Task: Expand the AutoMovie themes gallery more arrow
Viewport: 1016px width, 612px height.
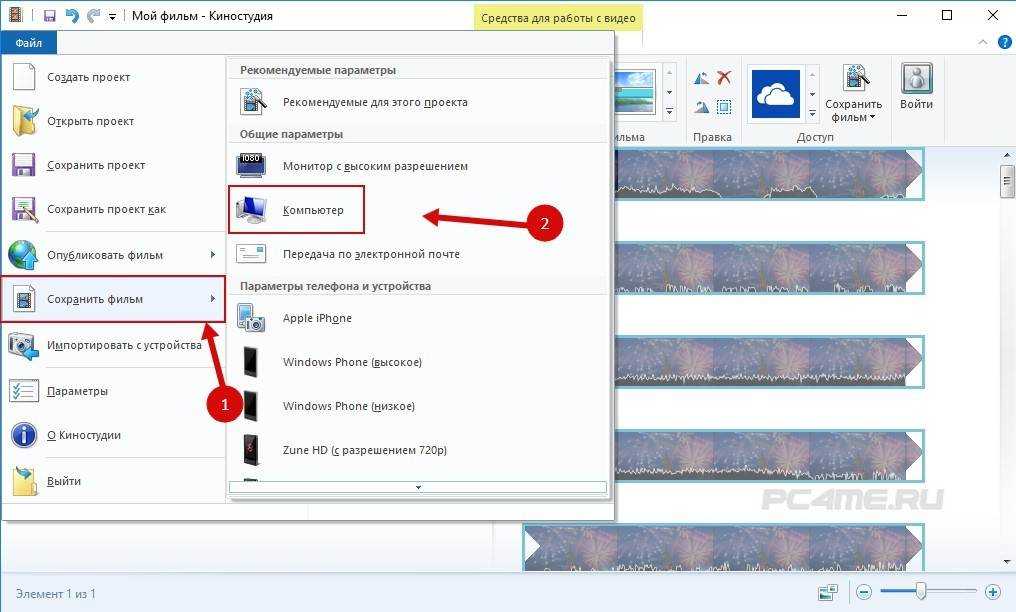Action: click(669, 112)
